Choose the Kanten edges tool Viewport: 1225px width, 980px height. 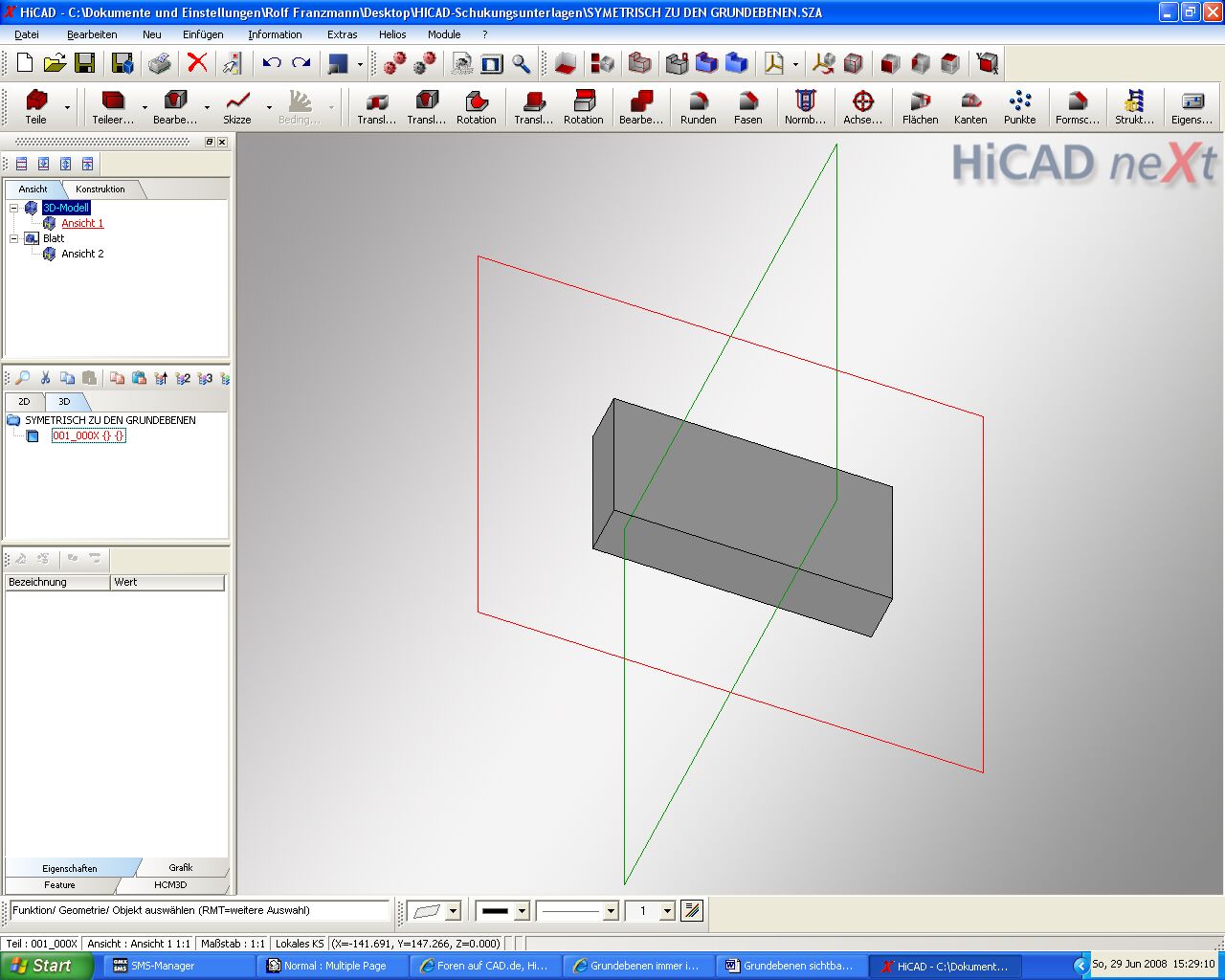pyautogui.click(x=970, y=106)
